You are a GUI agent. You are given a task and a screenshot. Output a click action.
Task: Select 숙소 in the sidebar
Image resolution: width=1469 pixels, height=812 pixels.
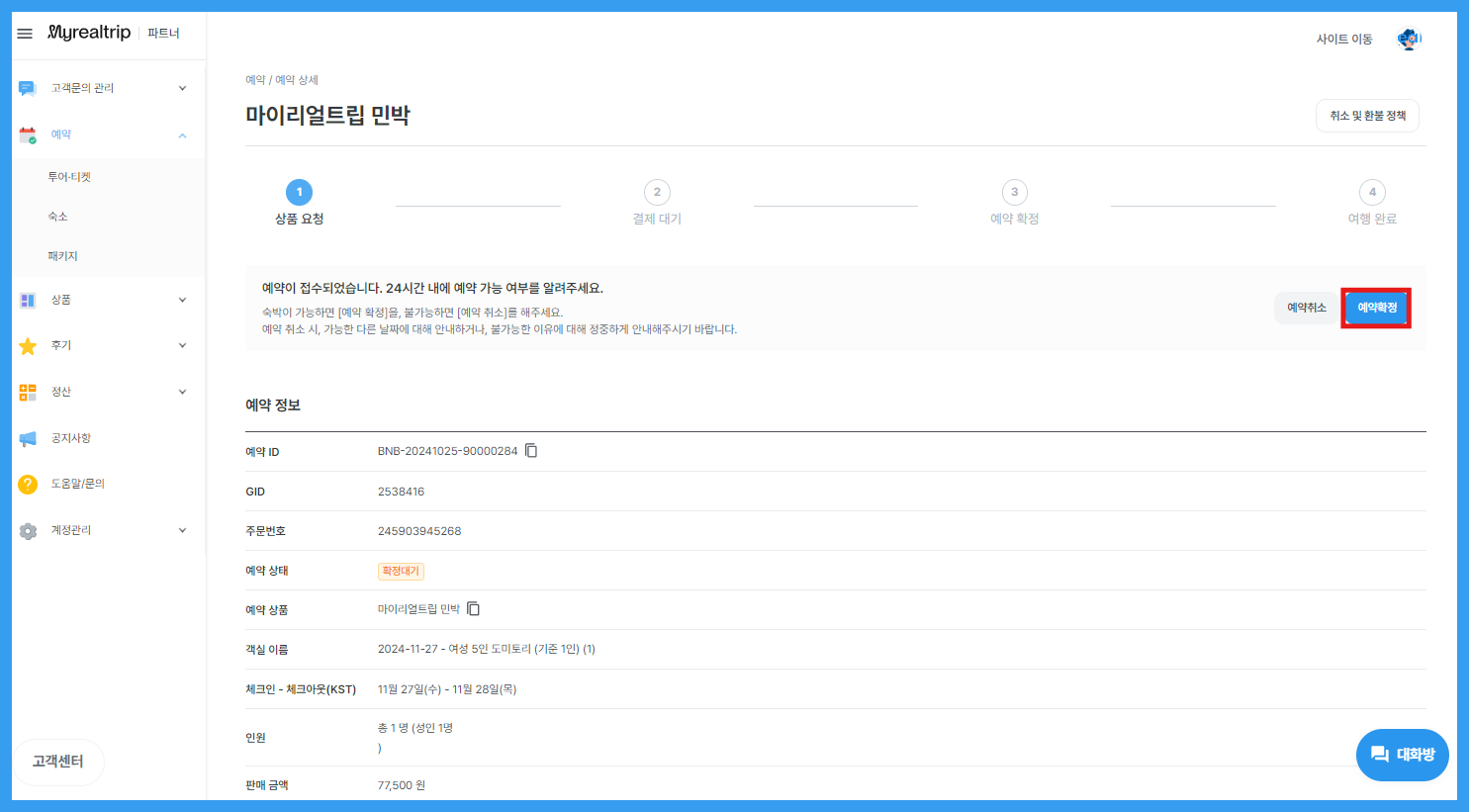(71, 216)
